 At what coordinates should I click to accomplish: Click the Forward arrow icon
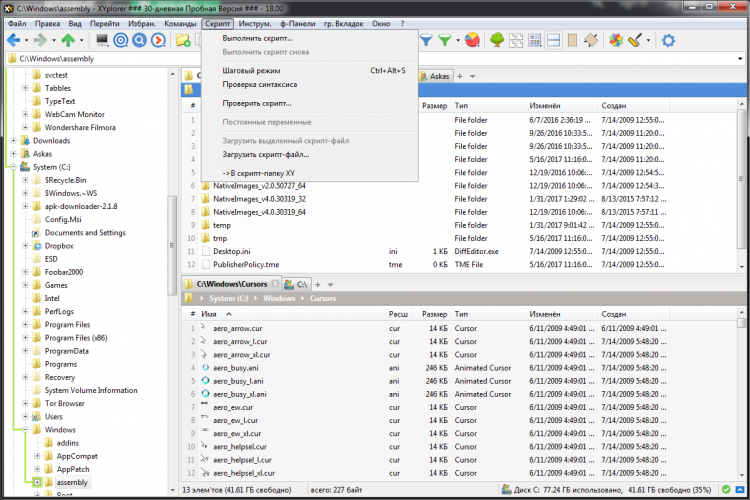[41, 40]
